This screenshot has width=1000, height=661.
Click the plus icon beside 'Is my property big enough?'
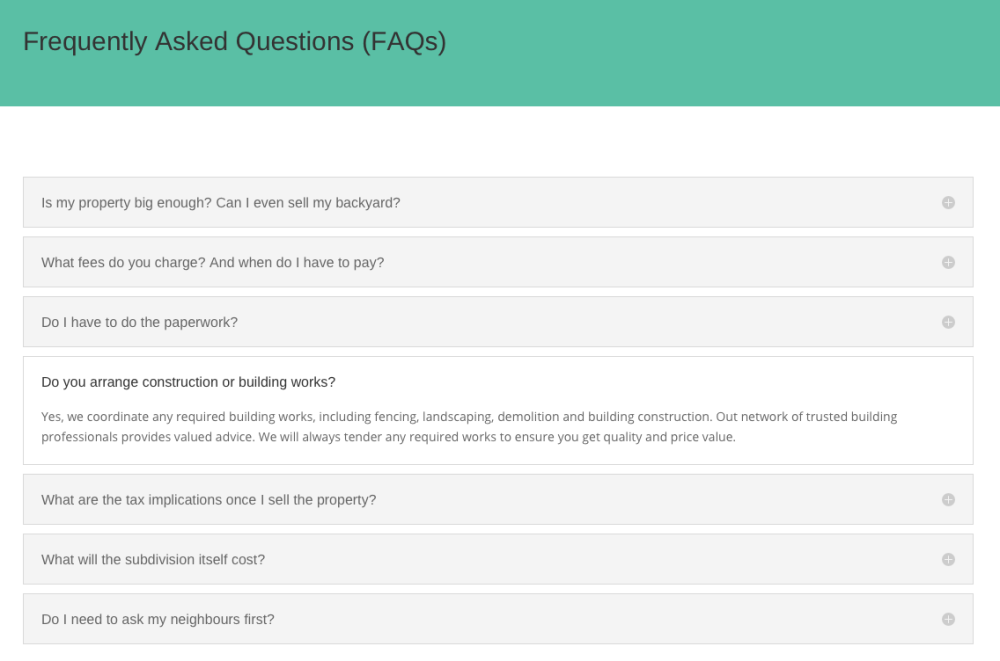tap(948, 202)
